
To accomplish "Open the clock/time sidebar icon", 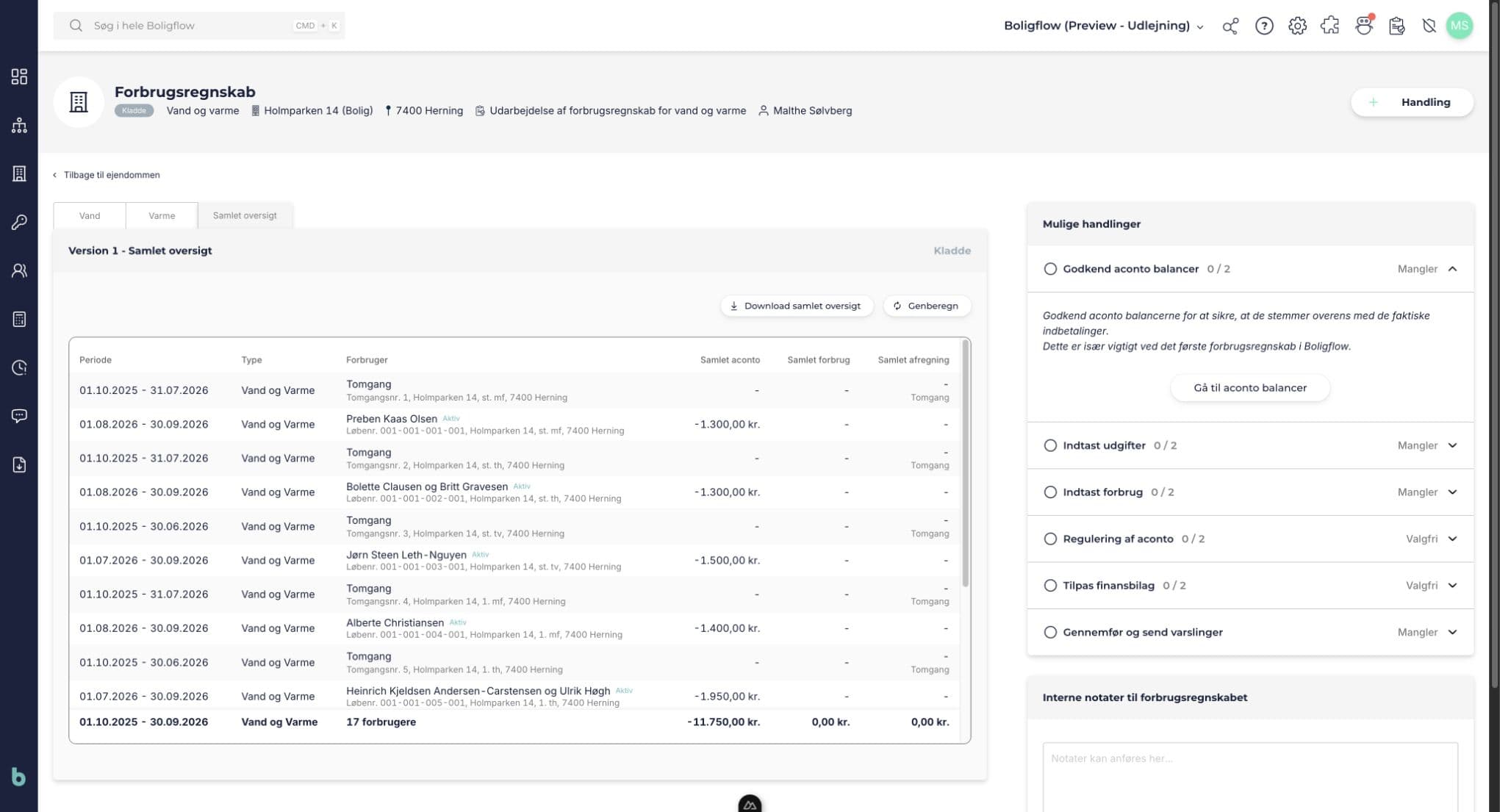I will (x=19, y=367).
